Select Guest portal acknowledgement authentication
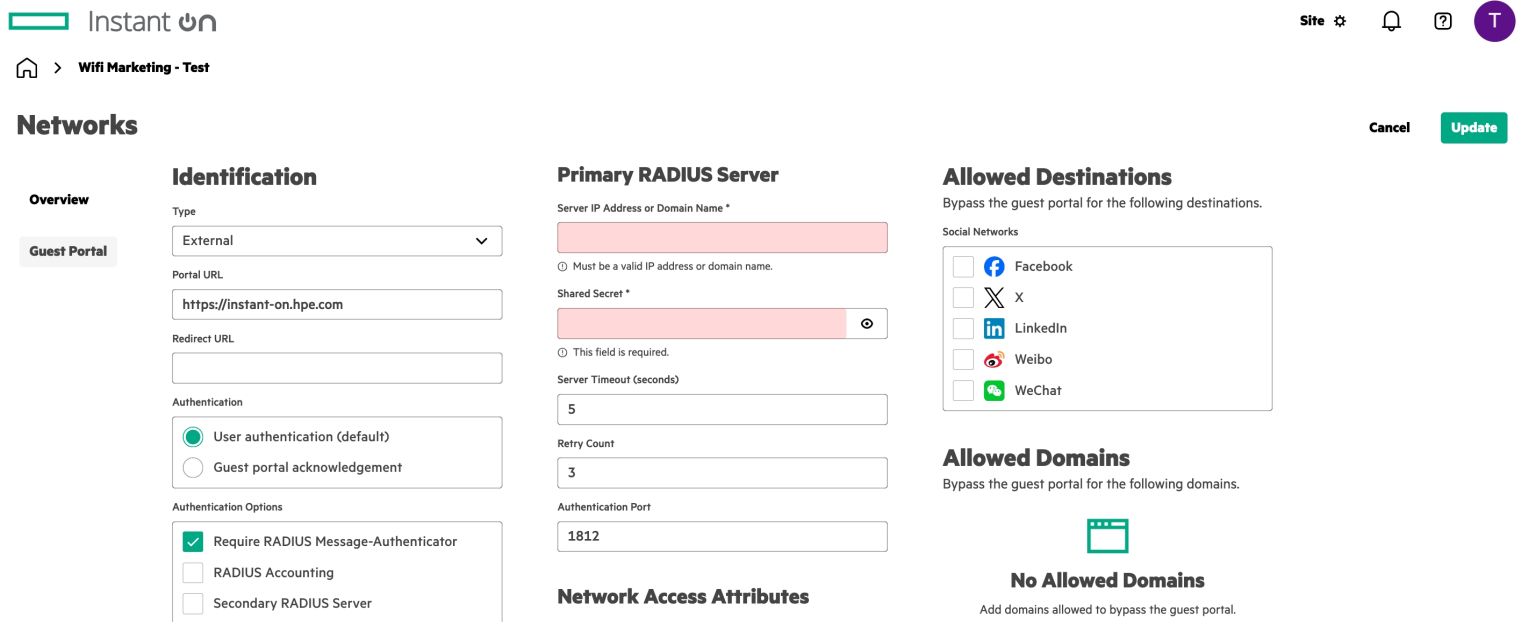 click(192, 467)
